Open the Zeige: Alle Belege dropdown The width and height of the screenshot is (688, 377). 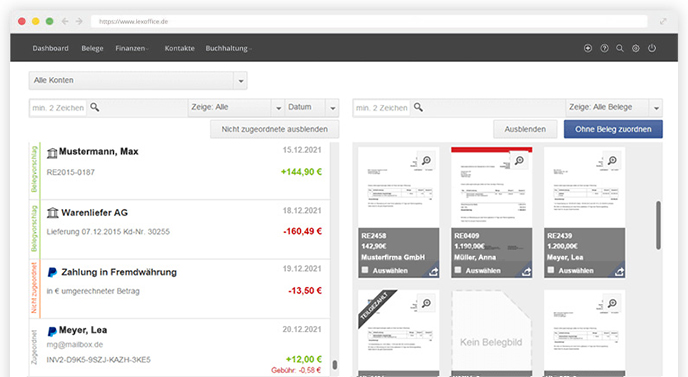[x=613, y=108]
